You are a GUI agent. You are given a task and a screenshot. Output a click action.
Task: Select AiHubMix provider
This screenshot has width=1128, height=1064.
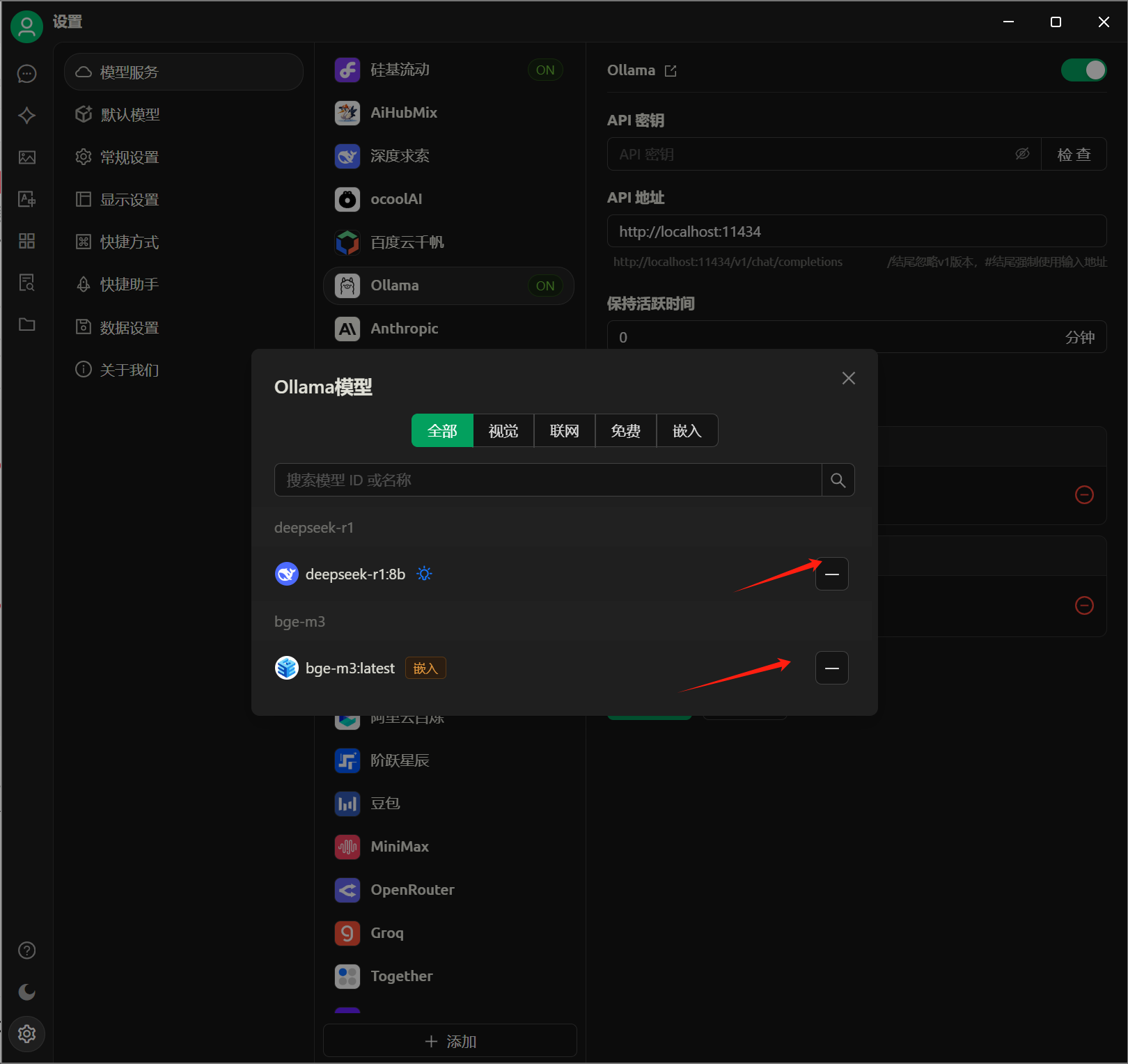448,113
